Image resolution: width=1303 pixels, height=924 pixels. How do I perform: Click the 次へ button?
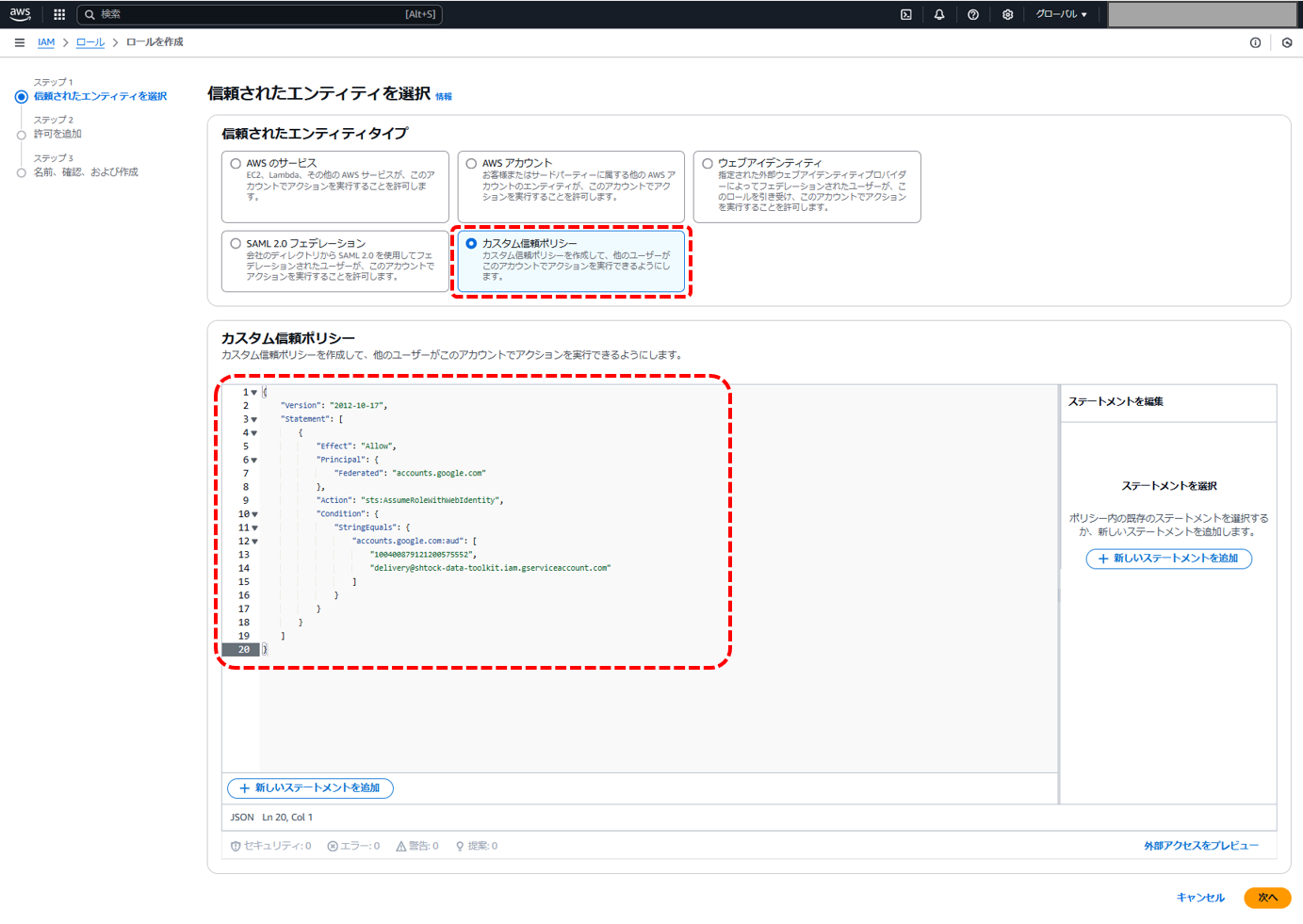(1266, 898)
